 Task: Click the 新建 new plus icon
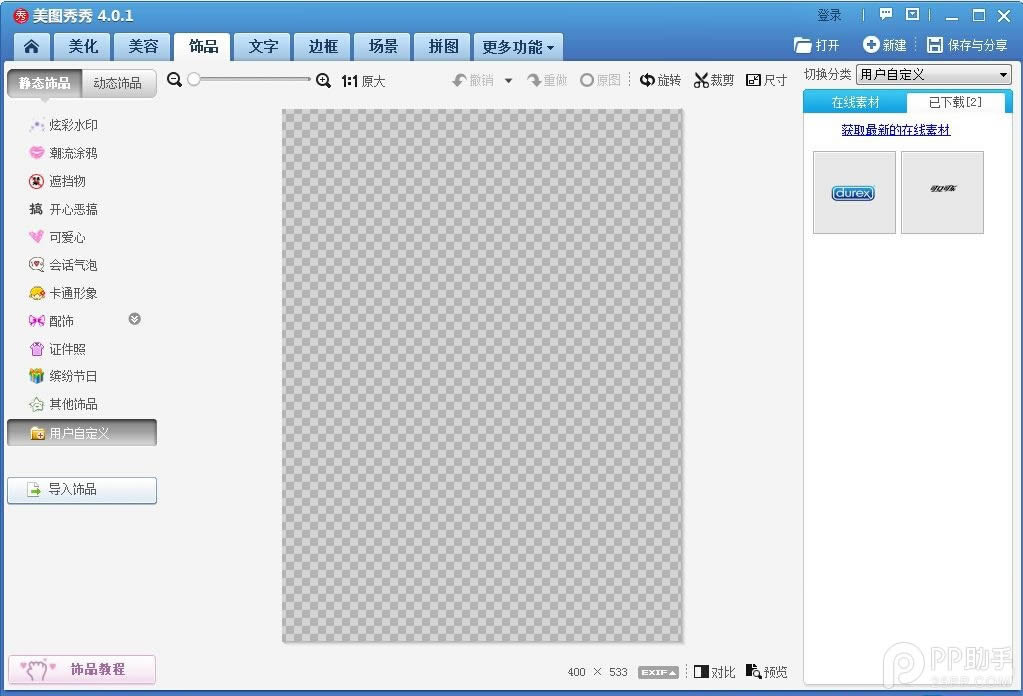point(871,44)
